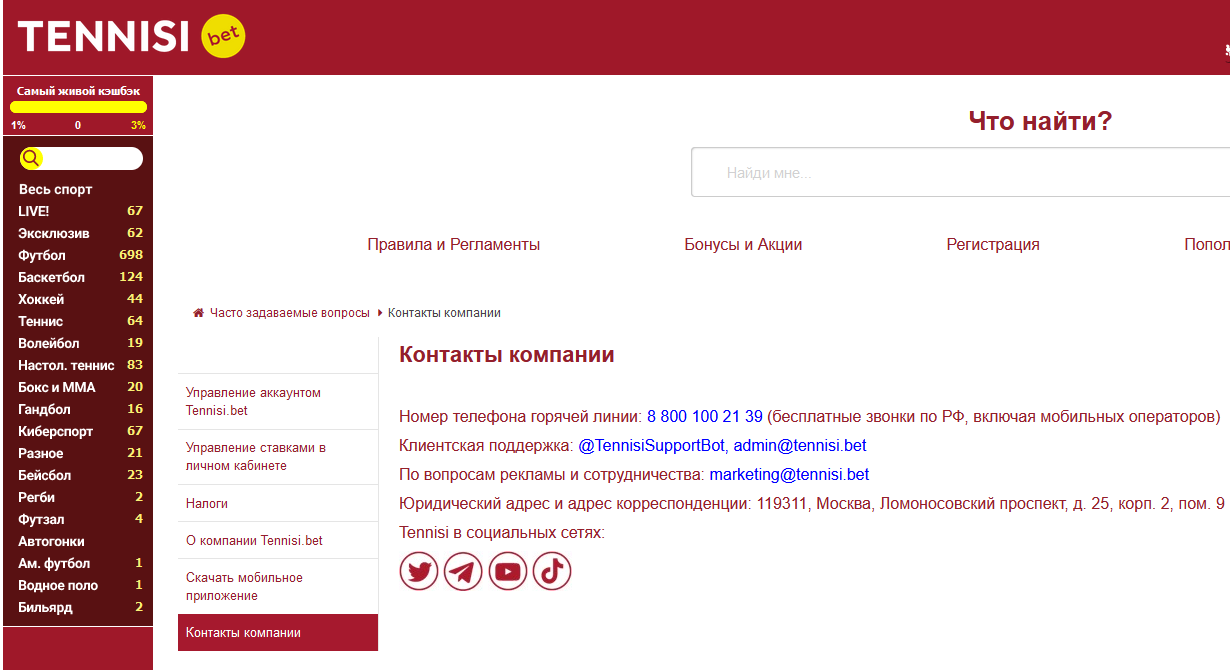This screenshot has height=670, width=1230.
Task: Click the Tennisi bet logo
Action: pyautogui.click(x=131, y=37)
